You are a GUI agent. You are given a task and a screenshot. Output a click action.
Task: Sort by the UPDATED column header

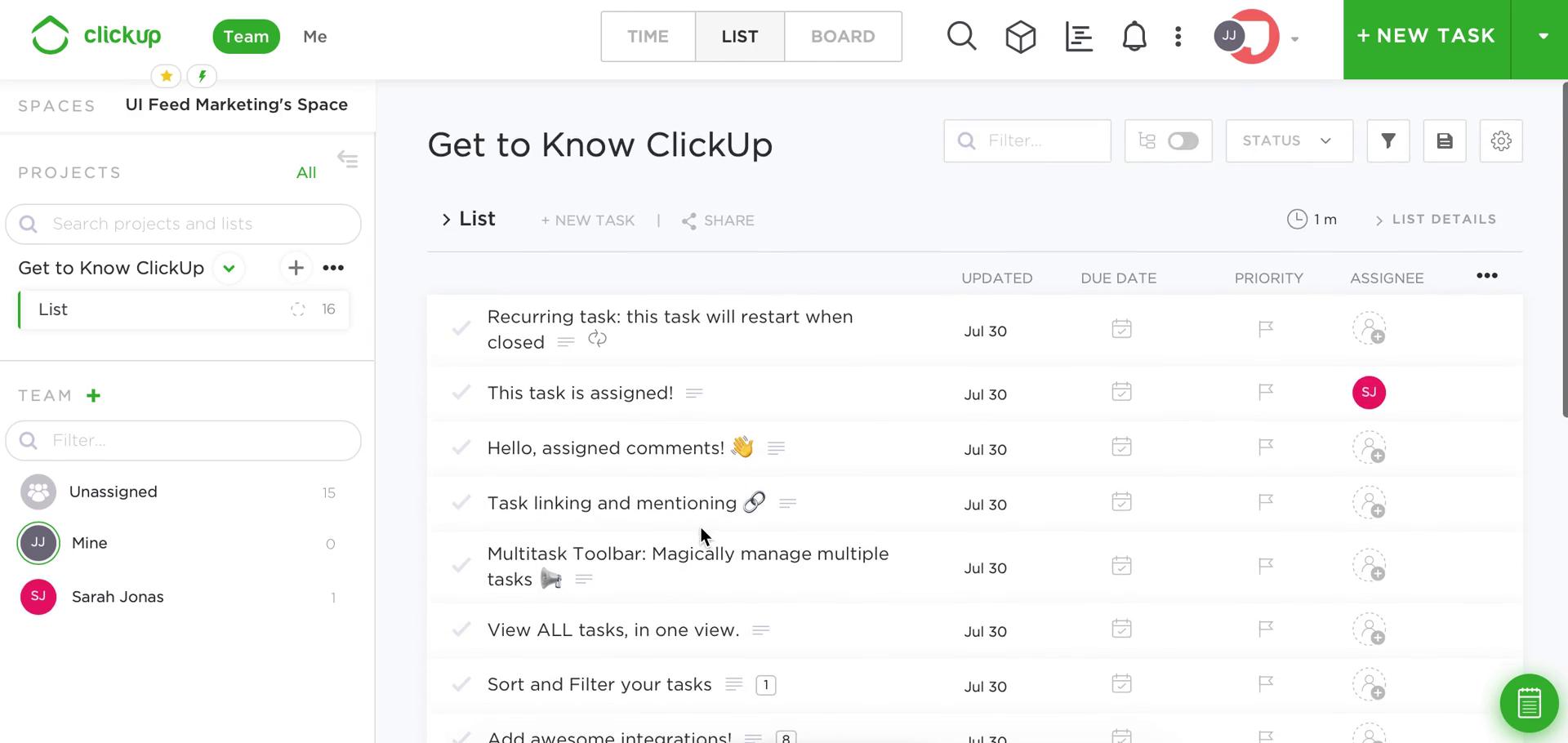(x=996, y=278)
